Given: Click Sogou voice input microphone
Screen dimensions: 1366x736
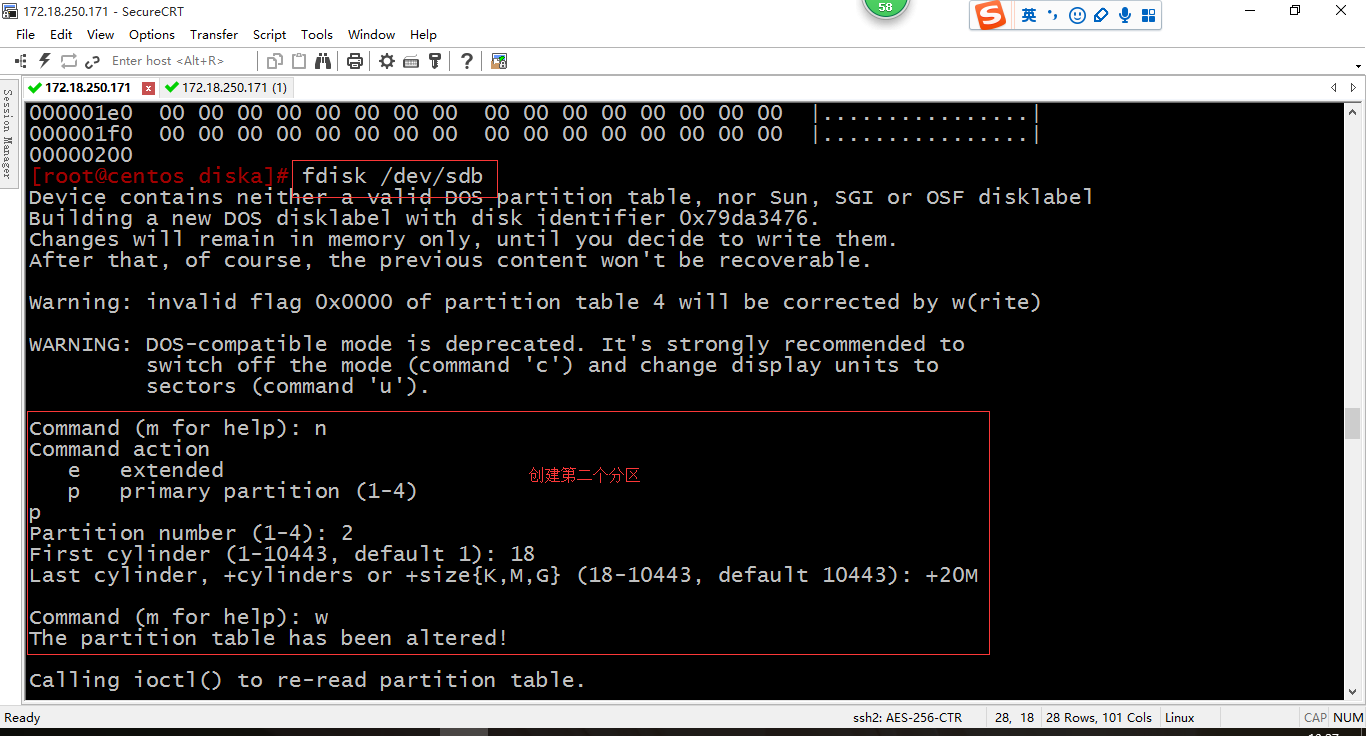Looking at the screenshot, I should click(x=1125, y=15).
